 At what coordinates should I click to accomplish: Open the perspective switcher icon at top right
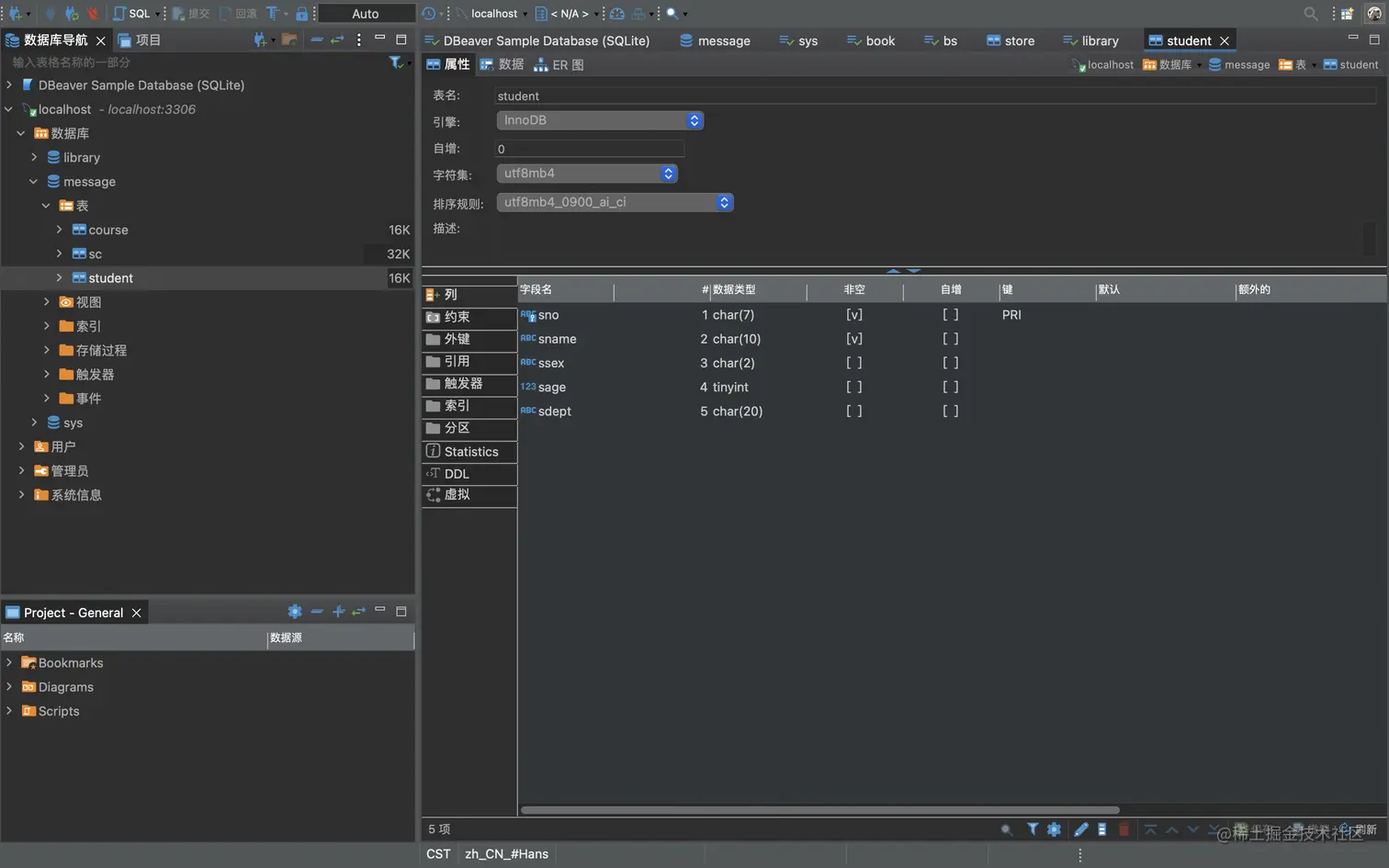[x=1347, y=14]
